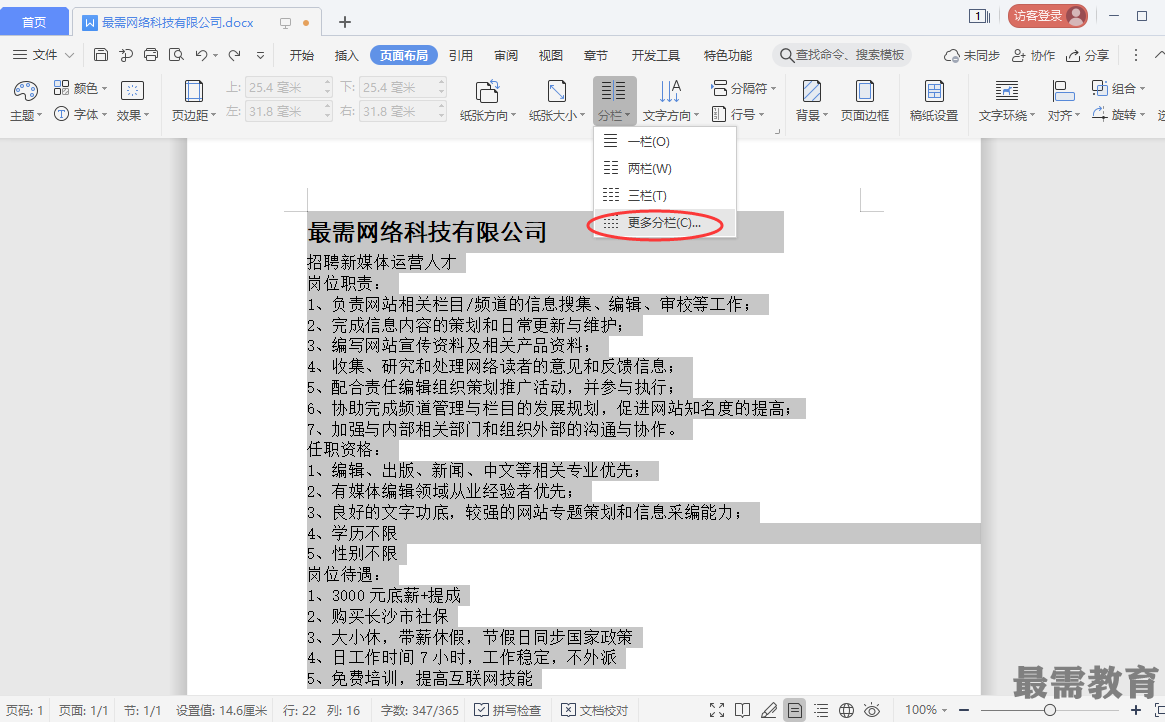
Task: Open the 视图 ribbon tab
Action: (x=551, y=55)
